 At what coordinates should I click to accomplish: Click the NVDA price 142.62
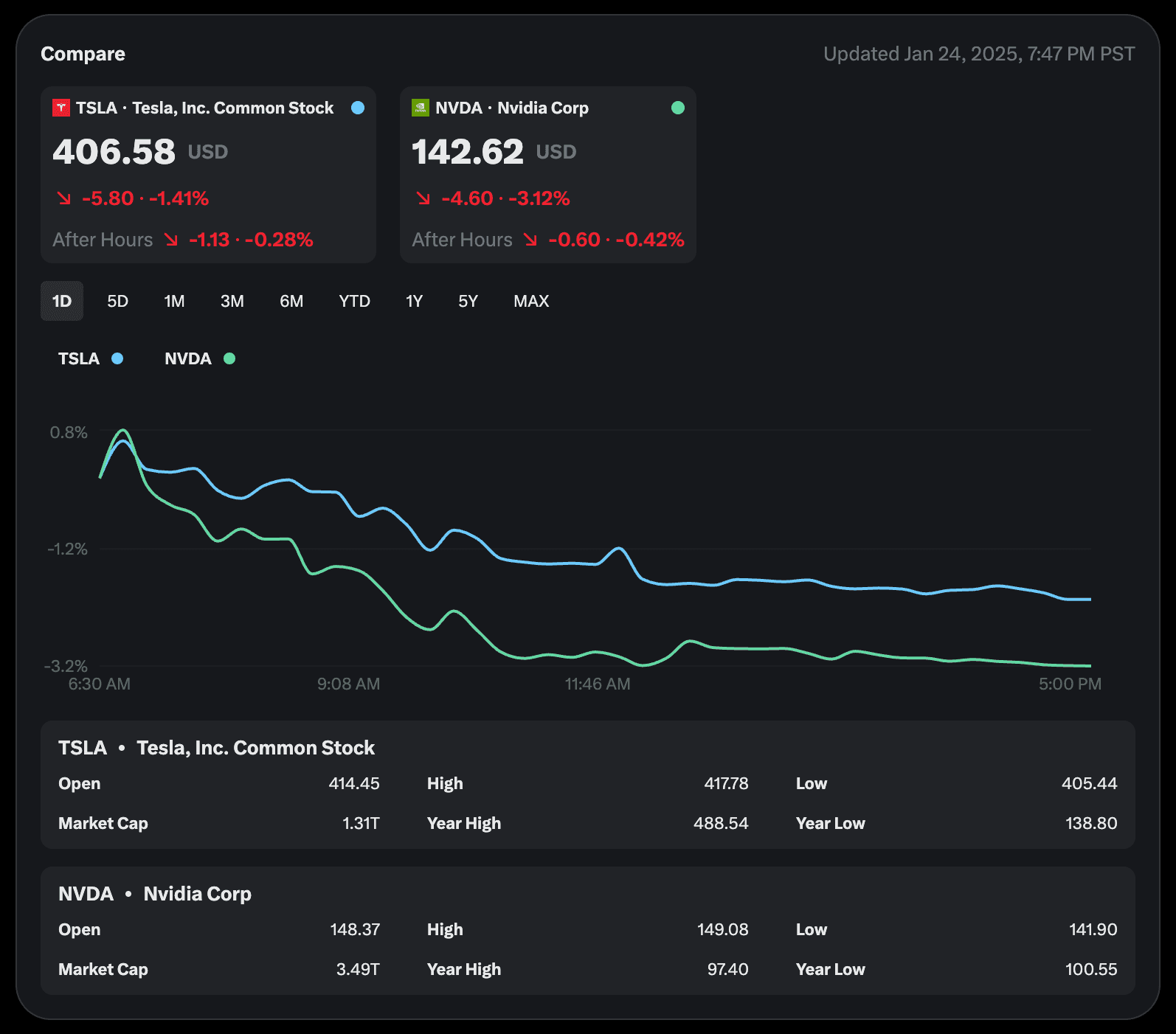[x=468, y=152]
